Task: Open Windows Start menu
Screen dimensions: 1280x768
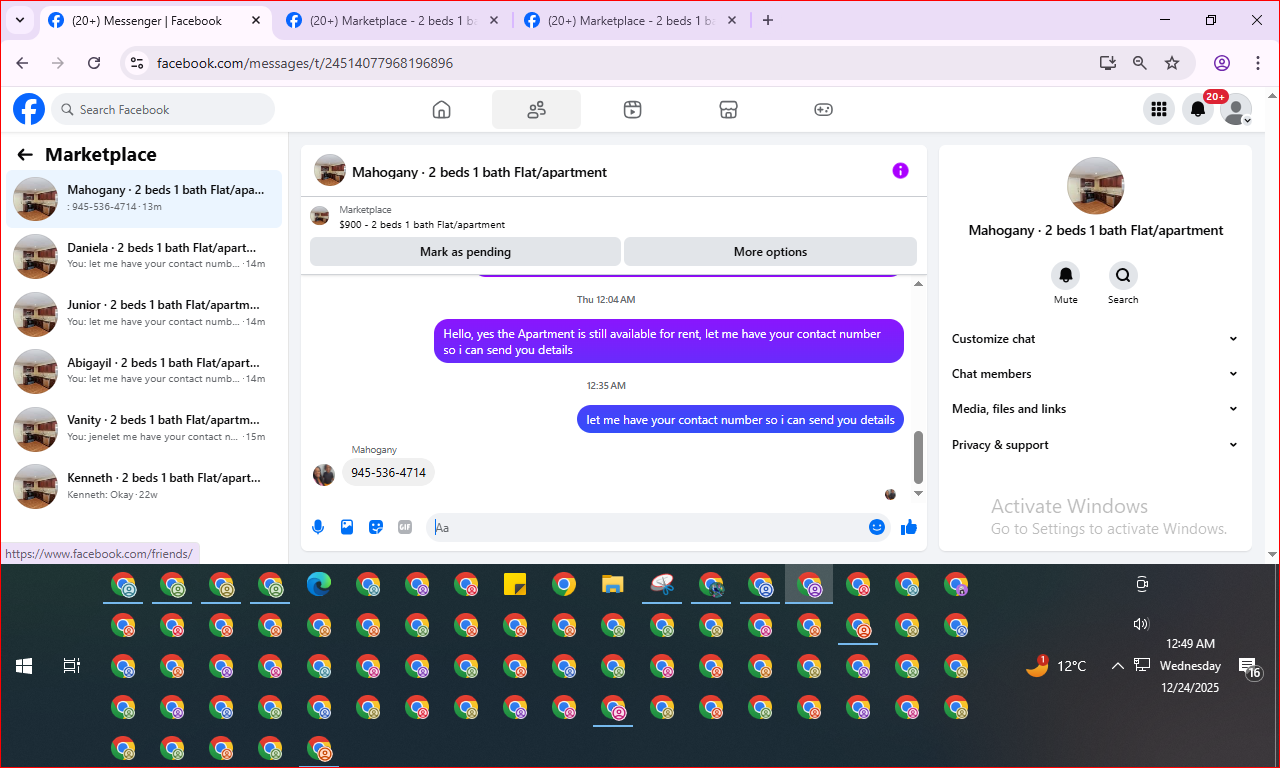Action: (x=24, y=666)
